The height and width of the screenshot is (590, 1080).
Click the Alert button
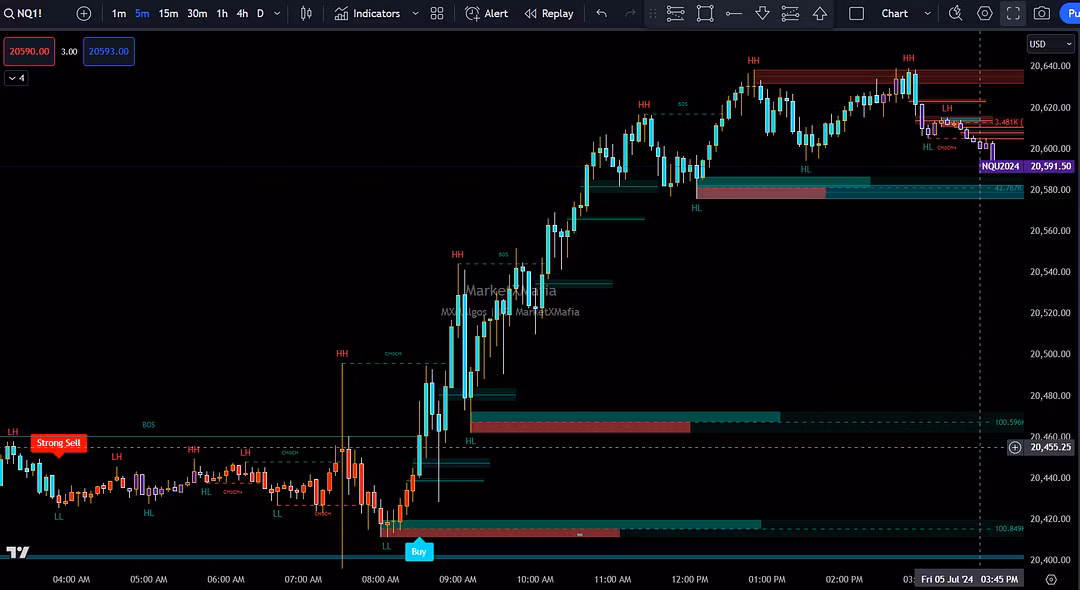click(x=487, y=14)
